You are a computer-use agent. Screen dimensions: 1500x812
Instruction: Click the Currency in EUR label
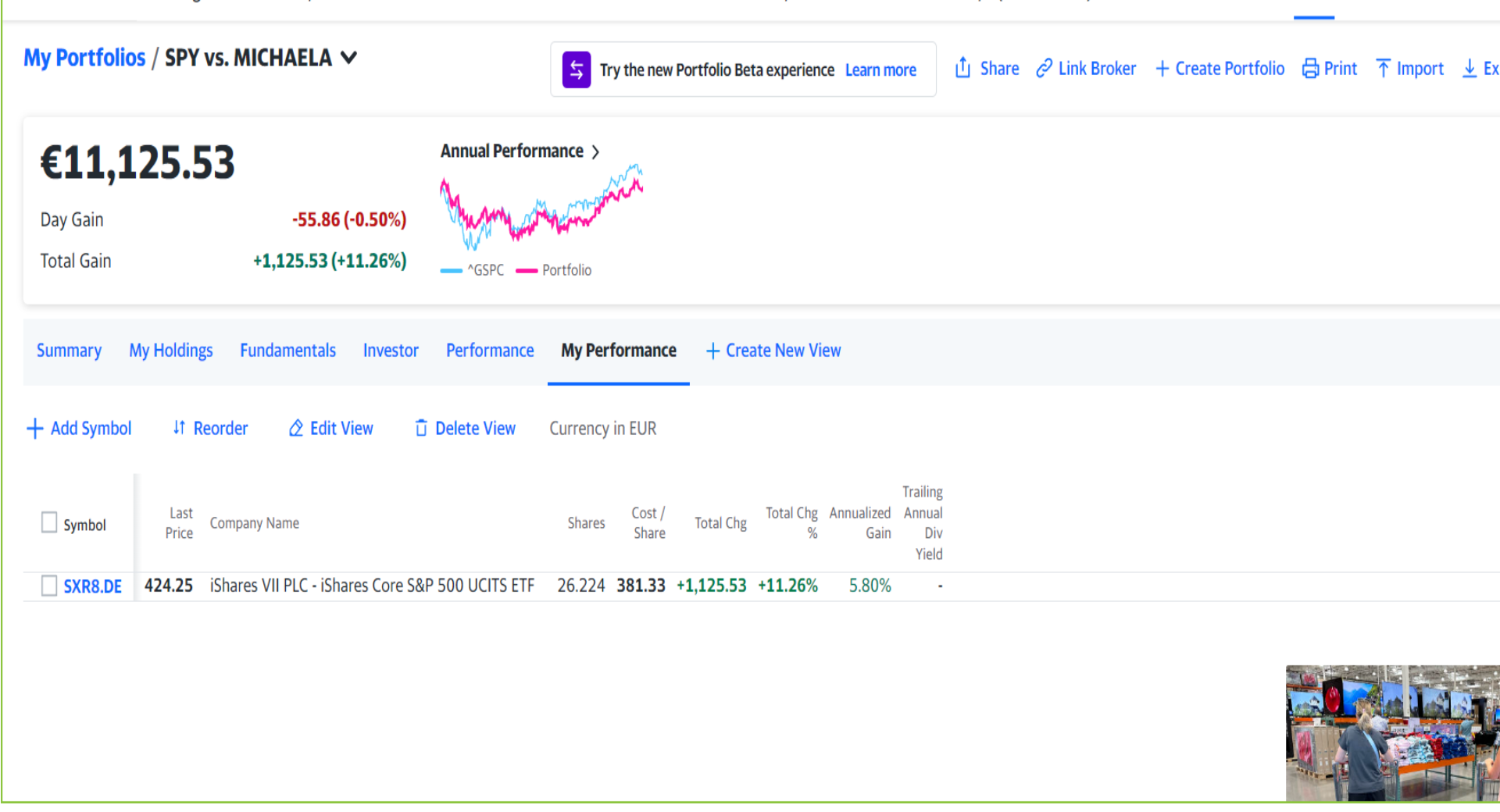(603, 429)
